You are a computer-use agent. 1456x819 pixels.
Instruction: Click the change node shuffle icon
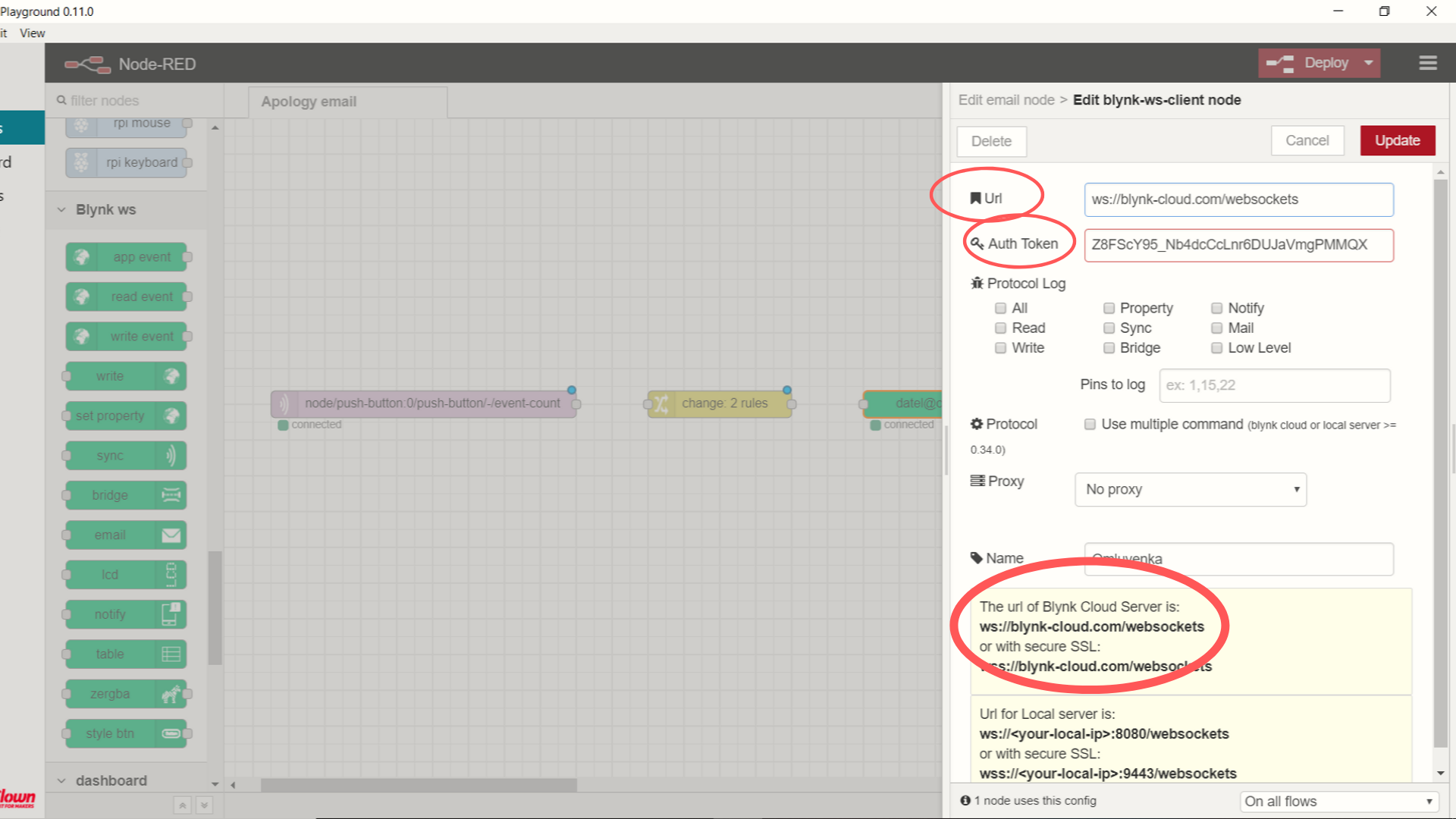click(x=661, y=403)
